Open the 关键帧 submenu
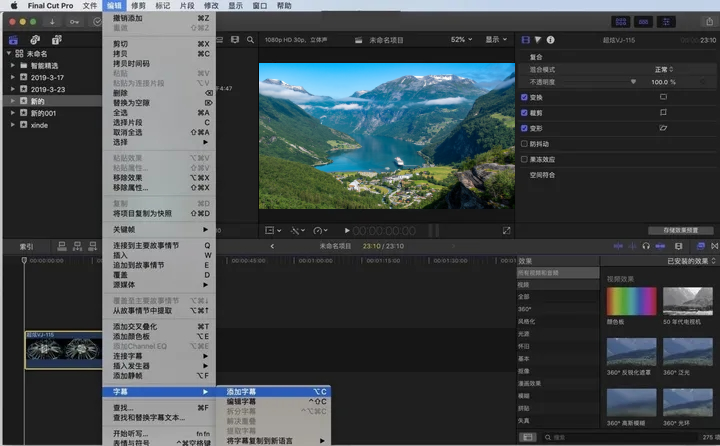Viewport: 720px width, 446px height. tap(159, 229)
